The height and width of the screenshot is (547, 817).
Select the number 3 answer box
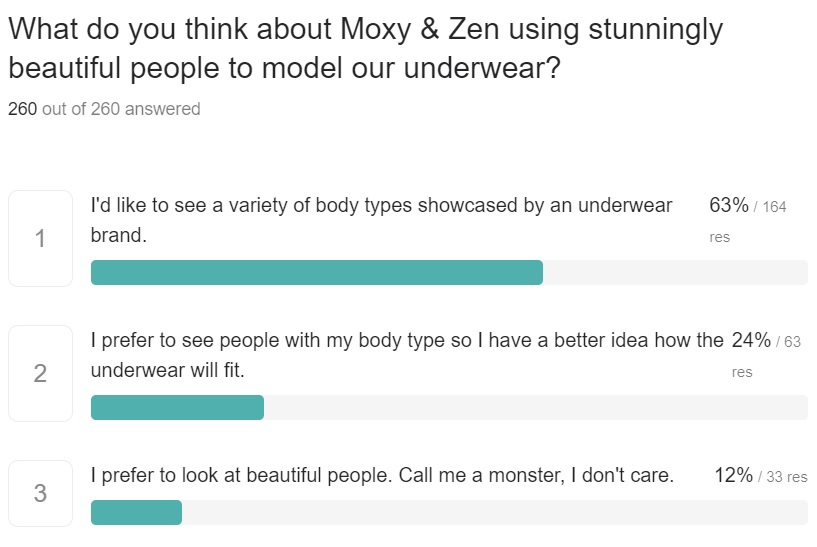click(40, 493)
